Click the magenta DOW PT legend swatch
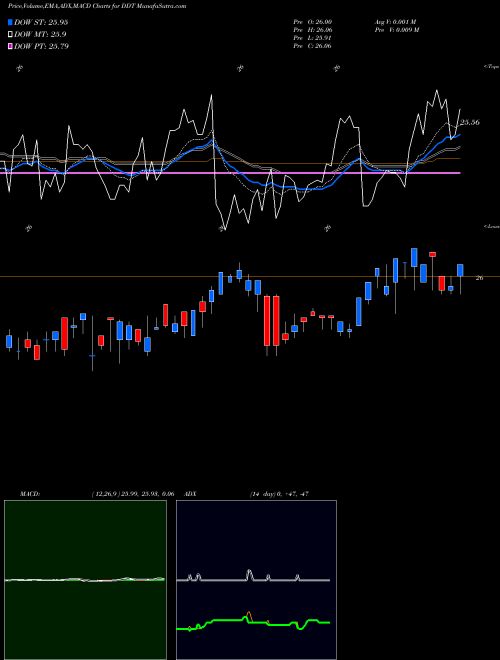 point(10,46)
